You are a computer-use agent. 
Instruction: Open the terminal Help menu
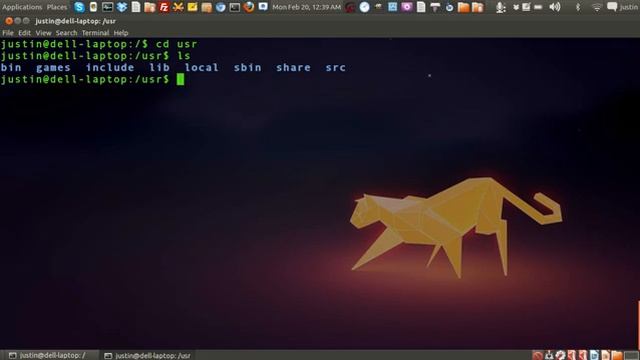pos(120,33)
